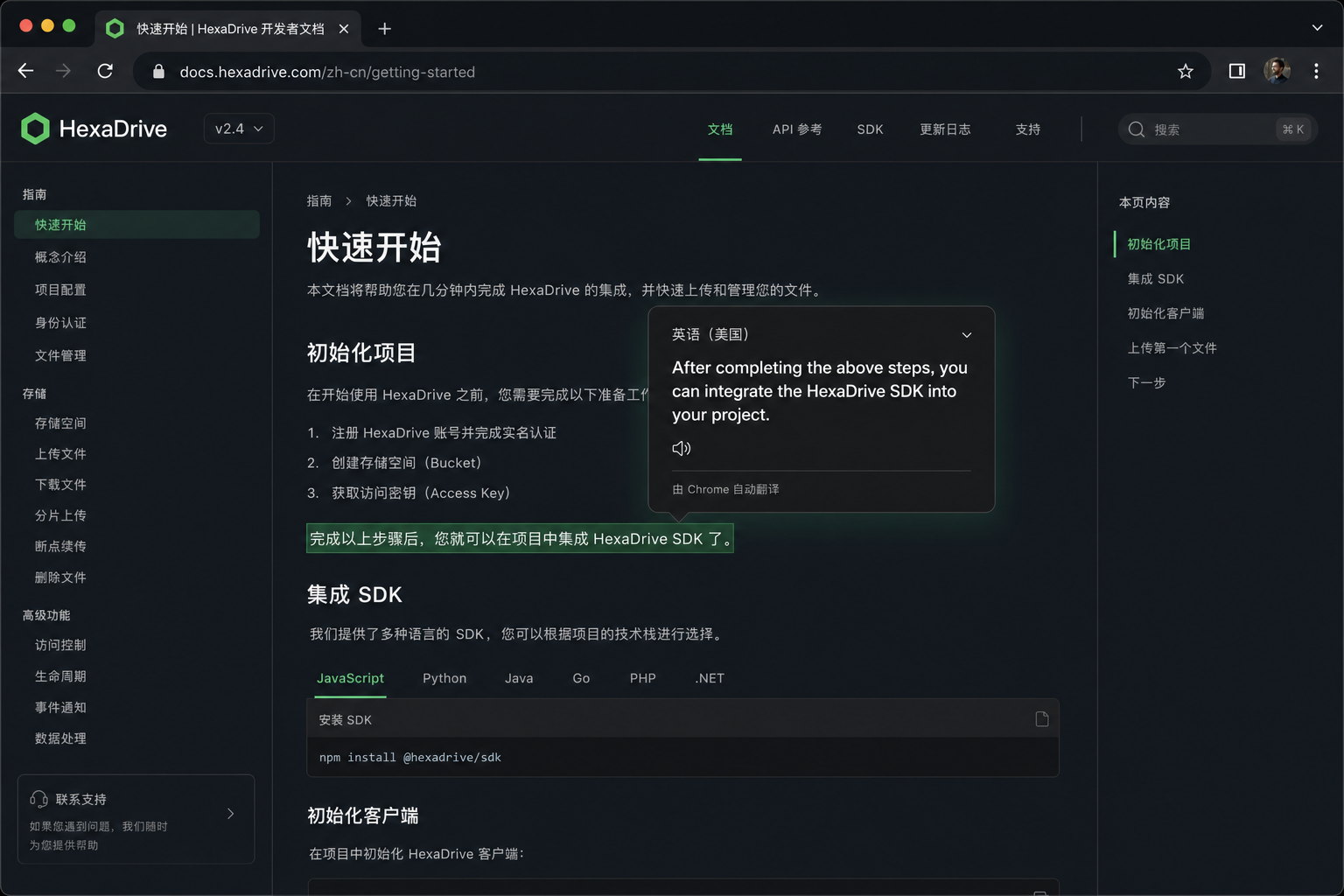Open 概念介绍 in the sidebar
The image size is (1344, 896).
click(60, 257)
